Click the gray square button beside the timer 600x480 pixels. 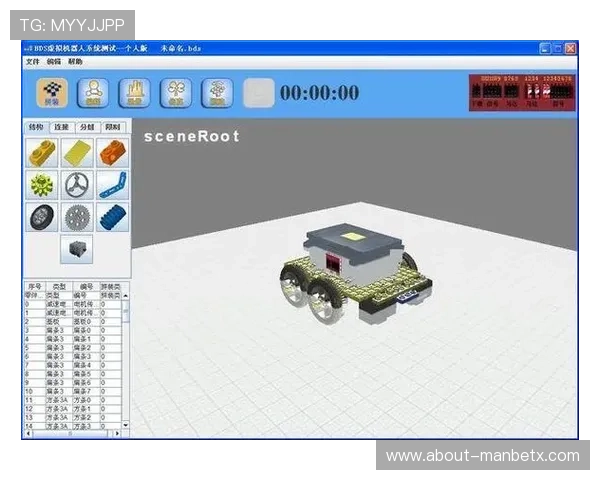(258, 92)
